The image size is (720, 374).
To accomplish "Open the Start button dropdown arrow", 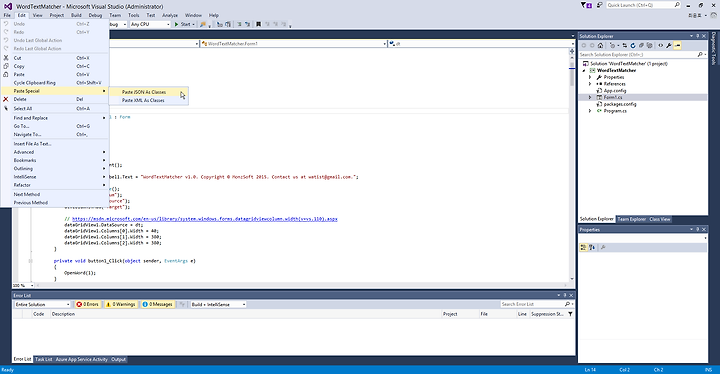I will [194, 24].
